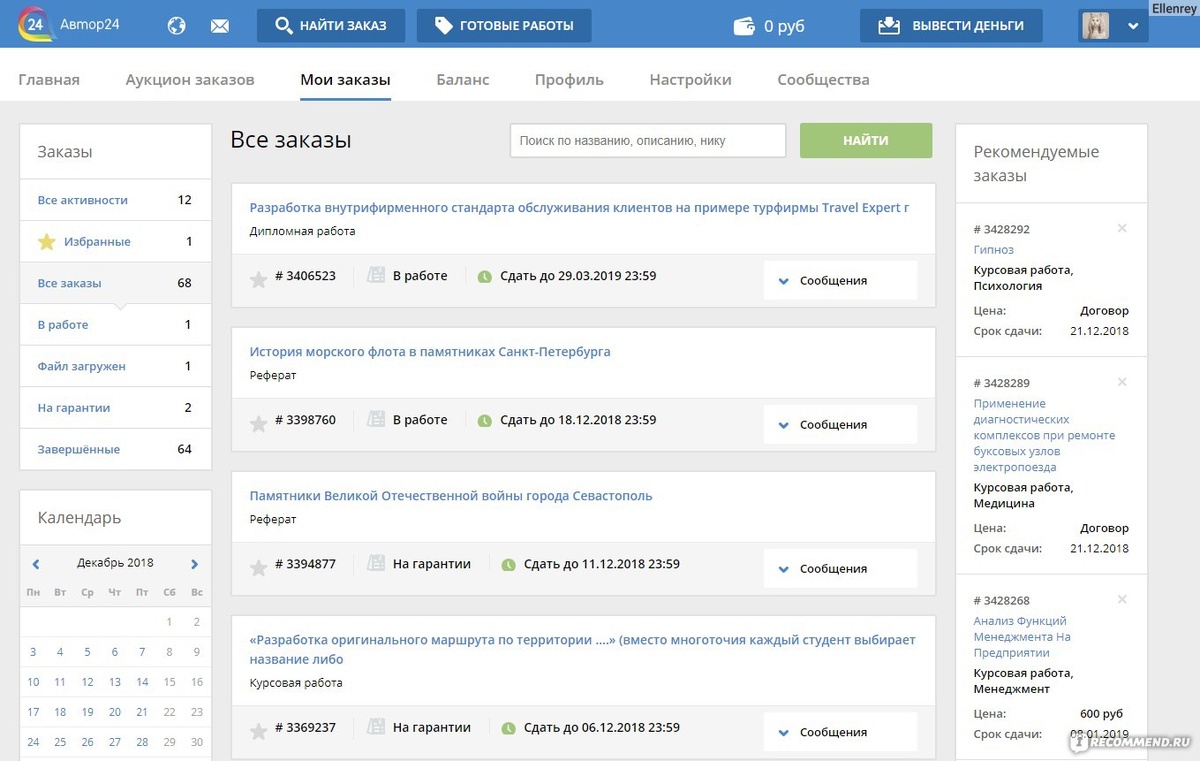This screenshot has width=1200, height=761.
Task: Go to the Сообщества tab
Action: coord(823,80)
